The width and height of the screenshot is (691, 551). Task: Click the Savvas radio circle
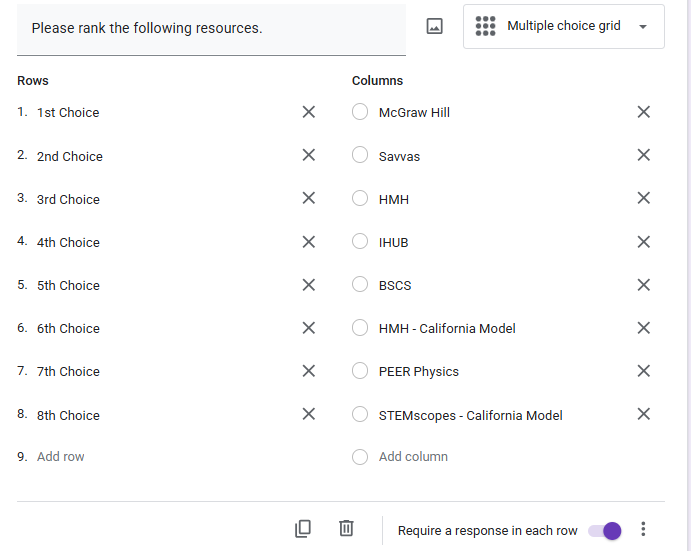(x=360, y=155)
